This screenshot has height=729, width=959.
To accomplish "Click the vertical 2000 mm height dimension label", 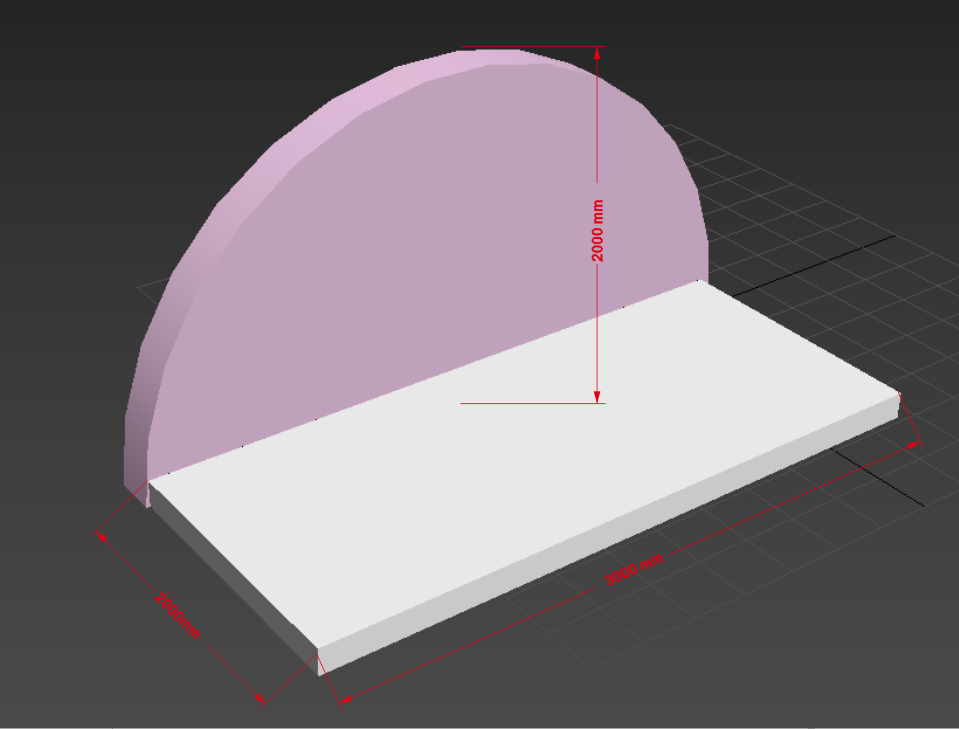I will tap(598, 231).
